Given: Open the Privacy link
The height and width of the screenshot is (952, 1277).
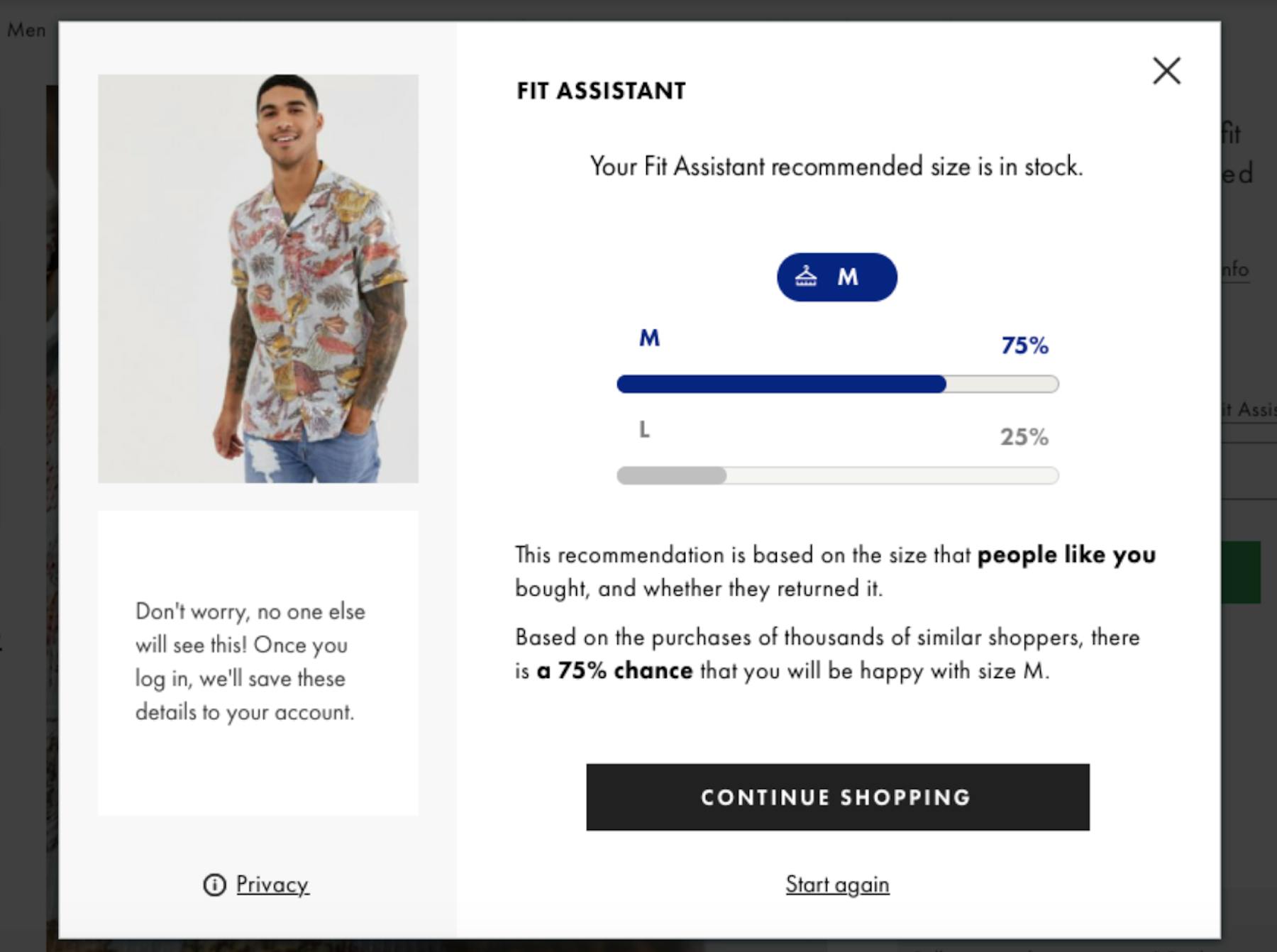Looking at the screenshot, I should 272,885.
